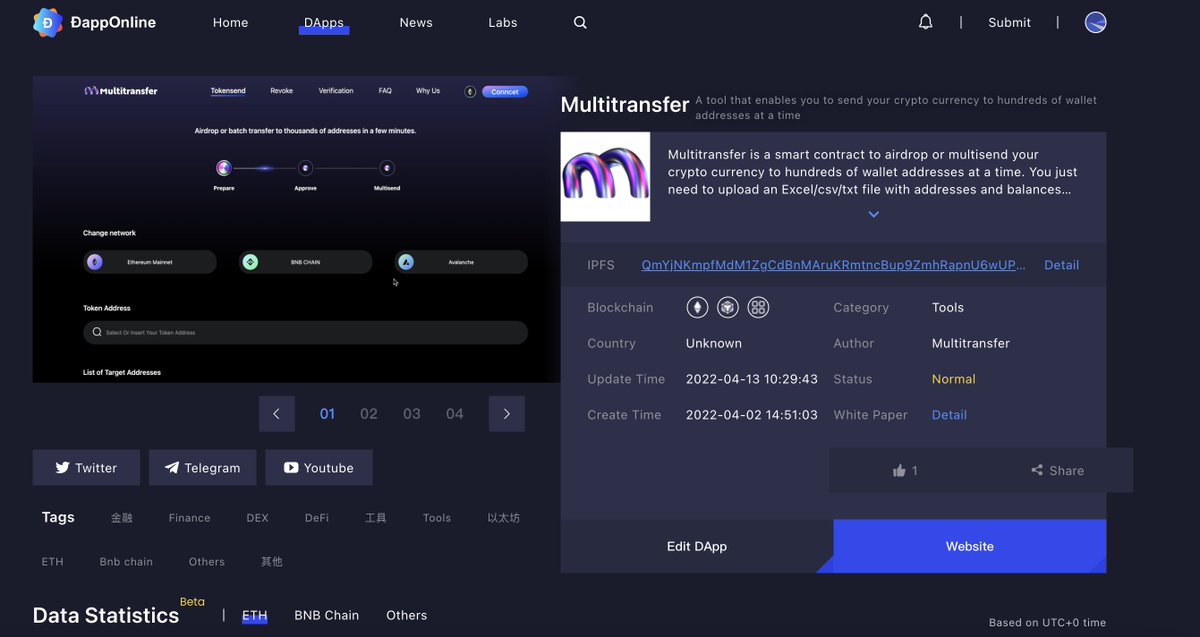
Task: Click the Others tag
Action: pyautogui.click(x=207, y=562)
